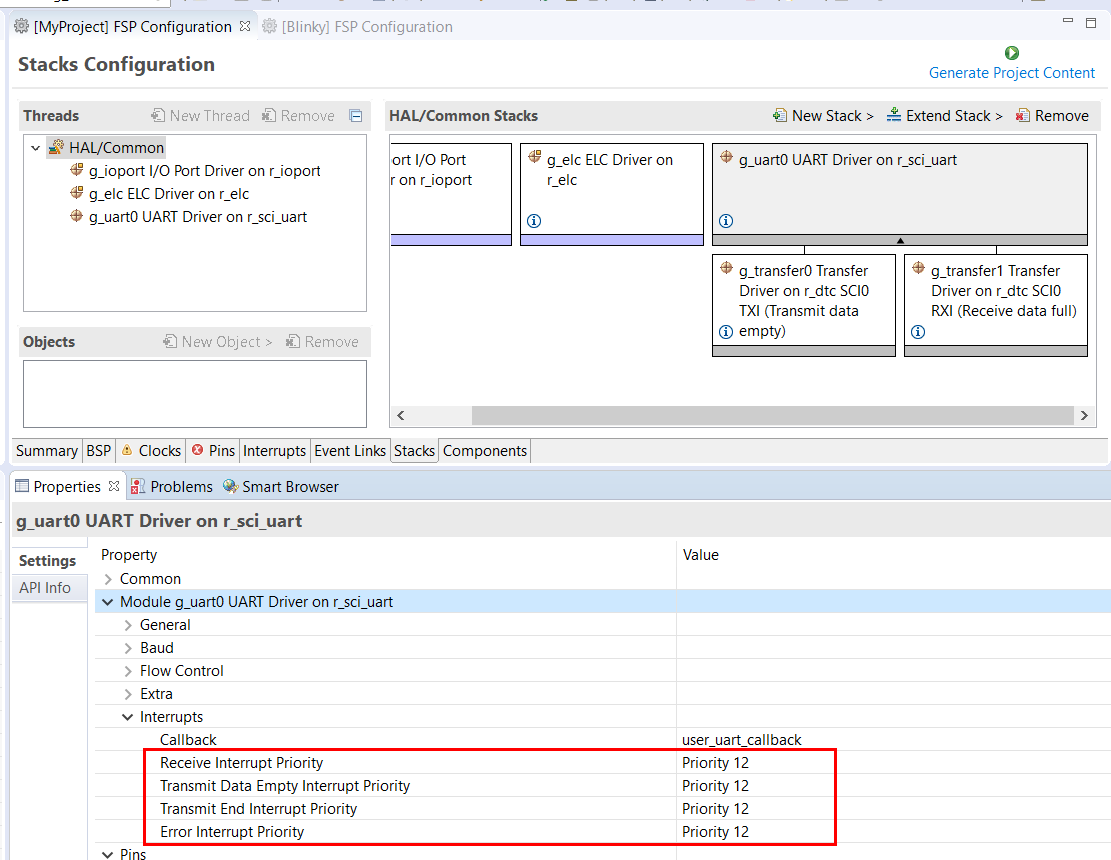Expand the Common property group
This screenshot has height=860, width=1111.
pos(108,579)
